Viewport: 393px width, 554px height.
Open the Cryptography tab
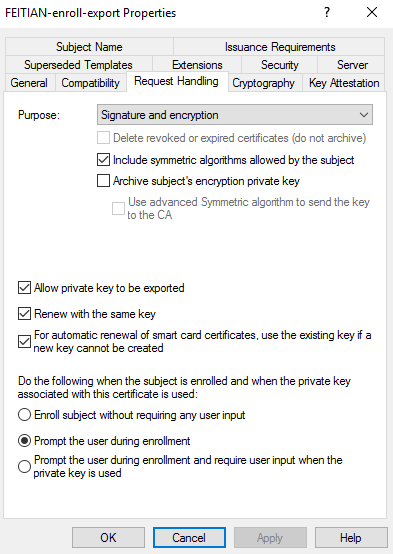tap(263, 83)
